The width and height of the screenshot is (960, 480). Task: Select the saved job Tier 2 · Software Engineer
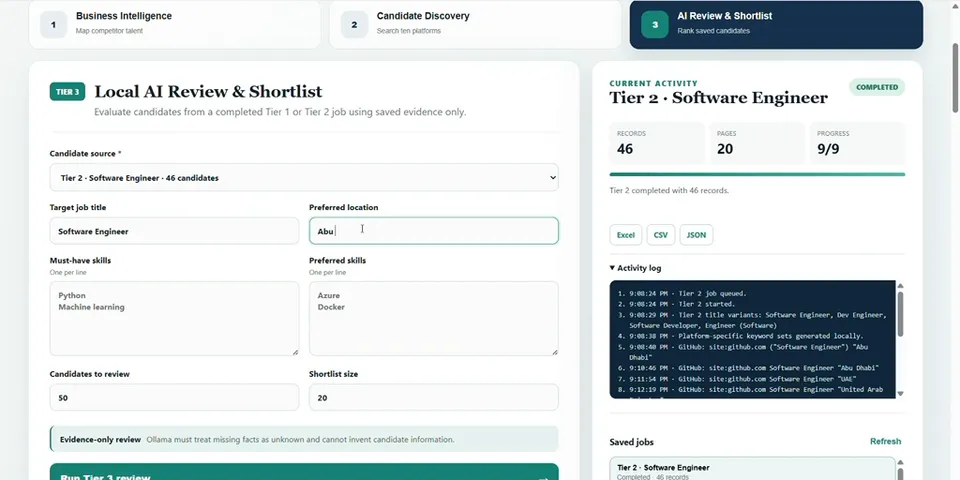752,470
